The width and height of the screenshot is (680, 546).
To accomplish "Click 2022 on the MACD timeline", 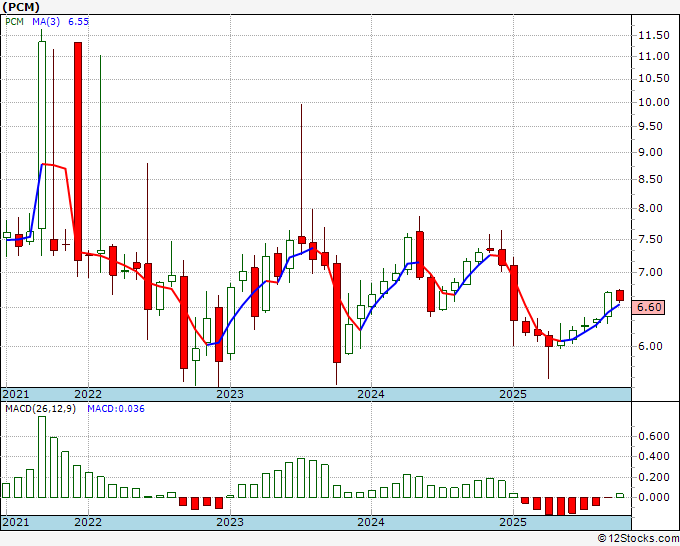I will pyautogui.click(x=88, y=522).
